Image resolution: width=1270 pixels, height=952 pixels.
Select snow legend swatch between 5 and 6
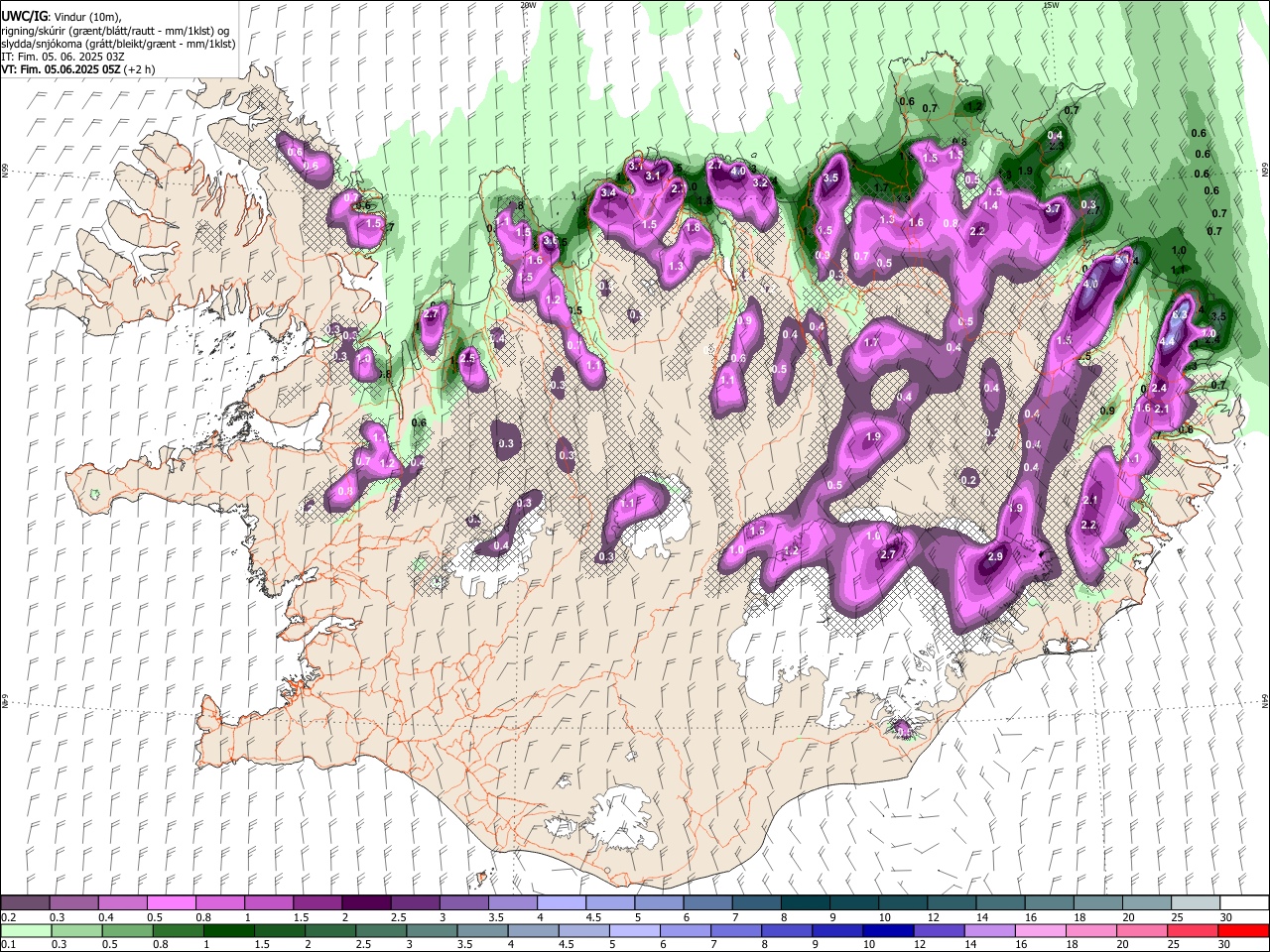point(659,903)
